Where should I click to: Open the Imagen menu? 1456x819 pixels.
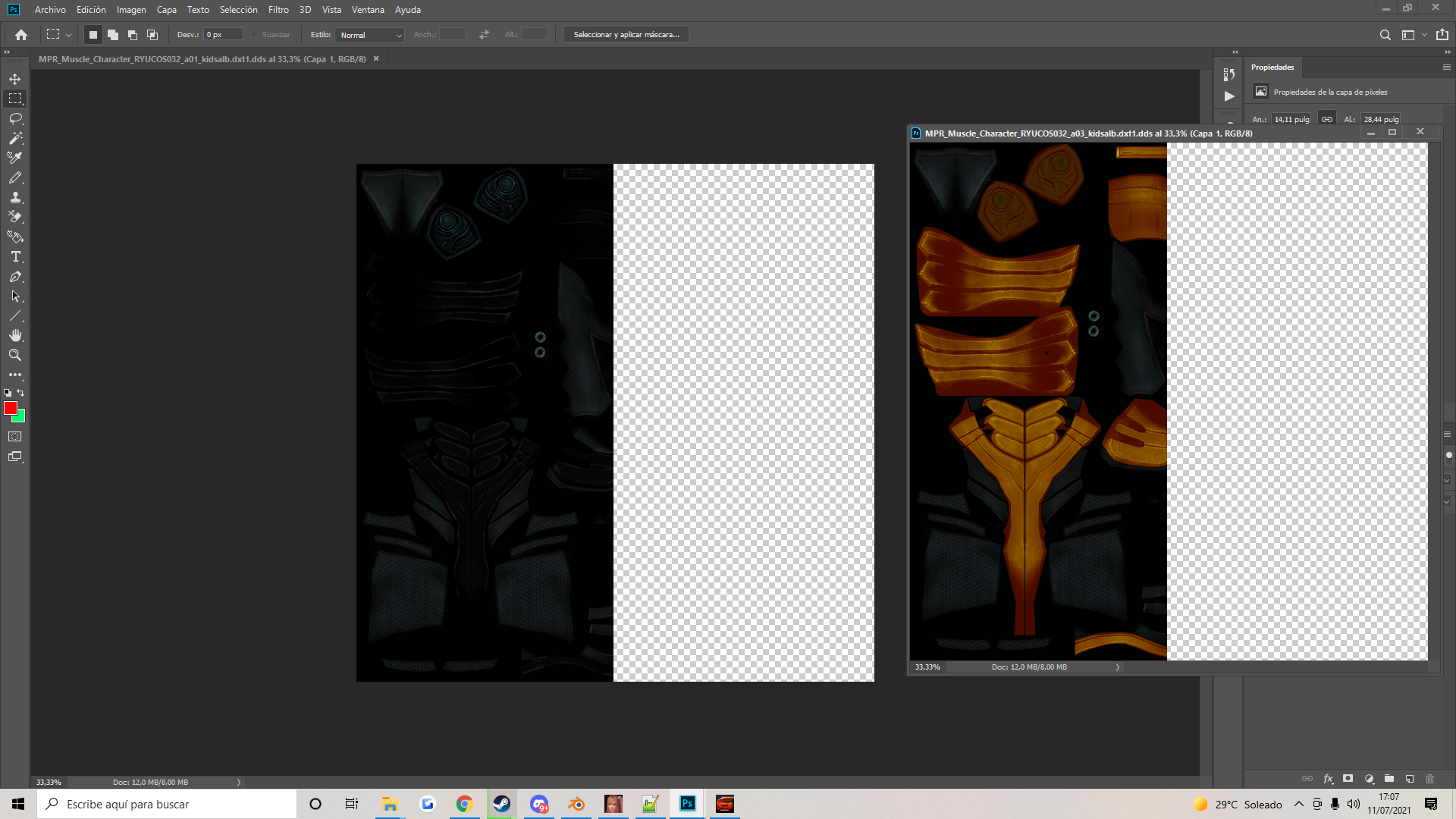[131, 10]
